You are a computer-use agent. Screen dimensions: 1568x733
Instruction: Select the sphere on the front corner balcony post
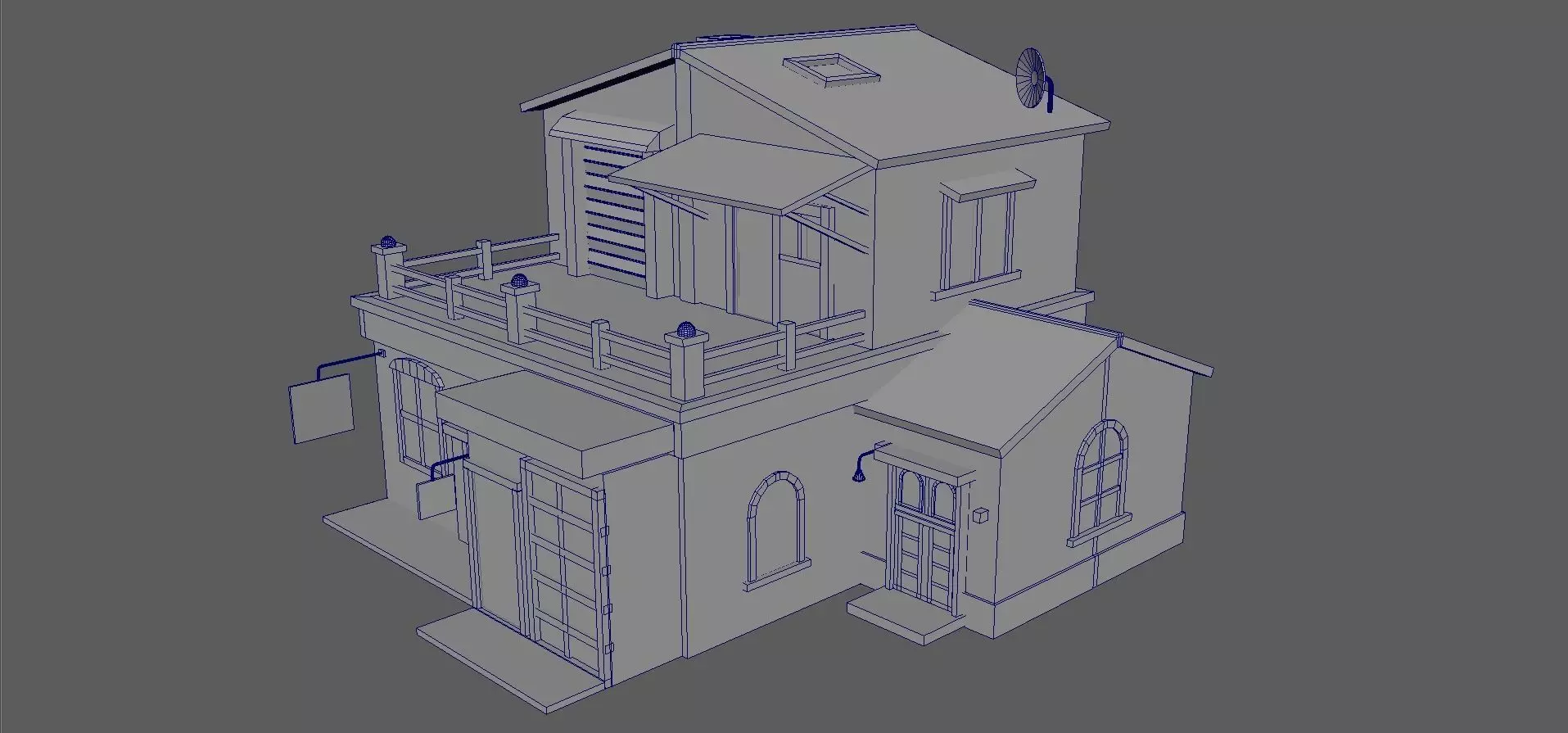coord(686,331)
